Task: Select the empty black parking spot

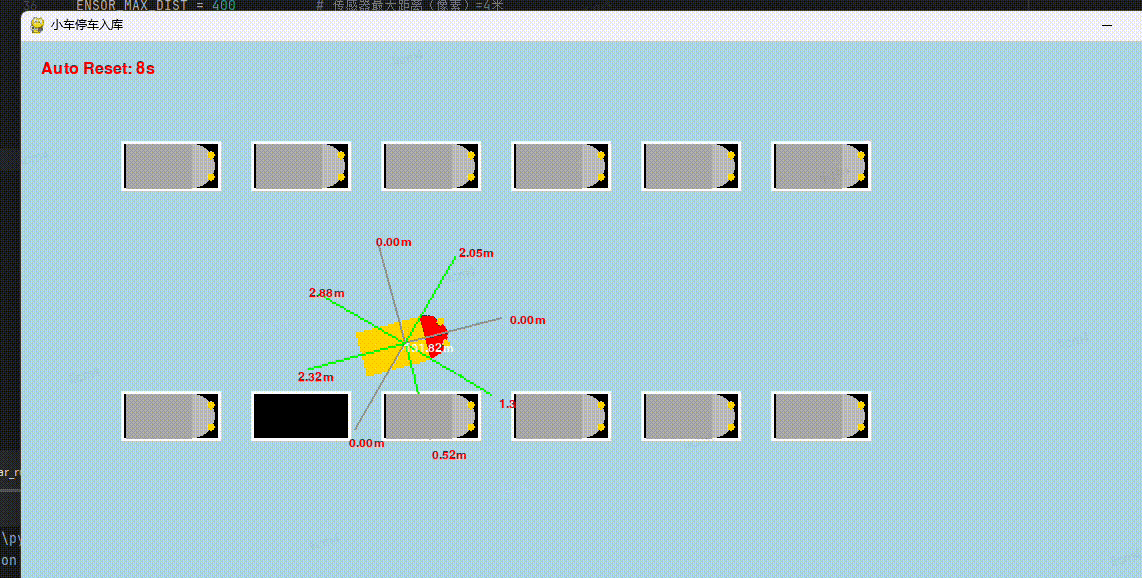Action: point(302,416)
